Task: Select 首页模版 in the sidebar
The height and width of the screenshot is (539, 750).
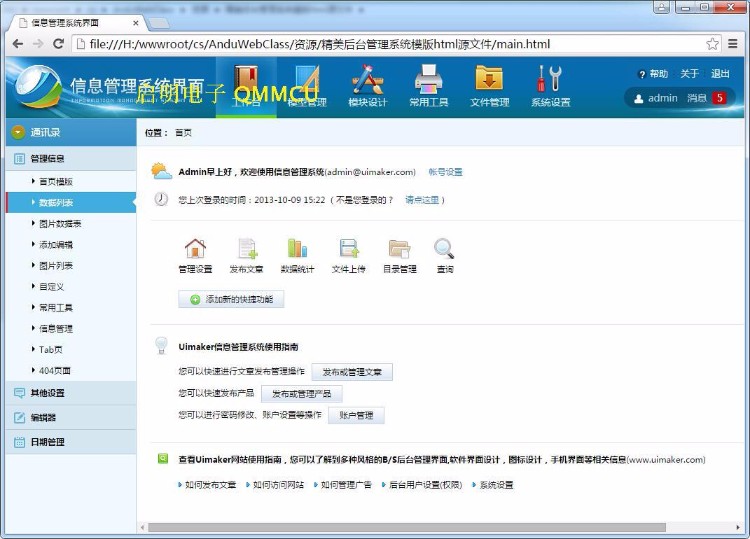Action: pos(56,181)
